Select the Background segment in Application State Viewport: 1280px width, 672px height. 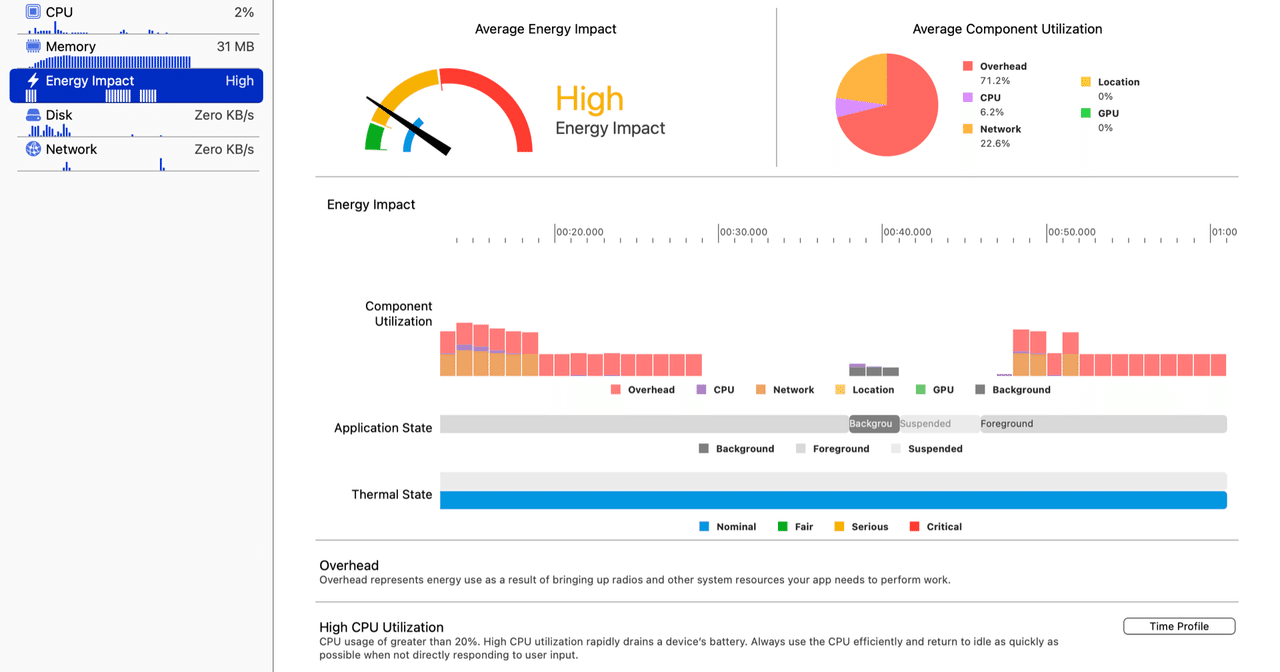pyautogui.click(x=872, y=423)
